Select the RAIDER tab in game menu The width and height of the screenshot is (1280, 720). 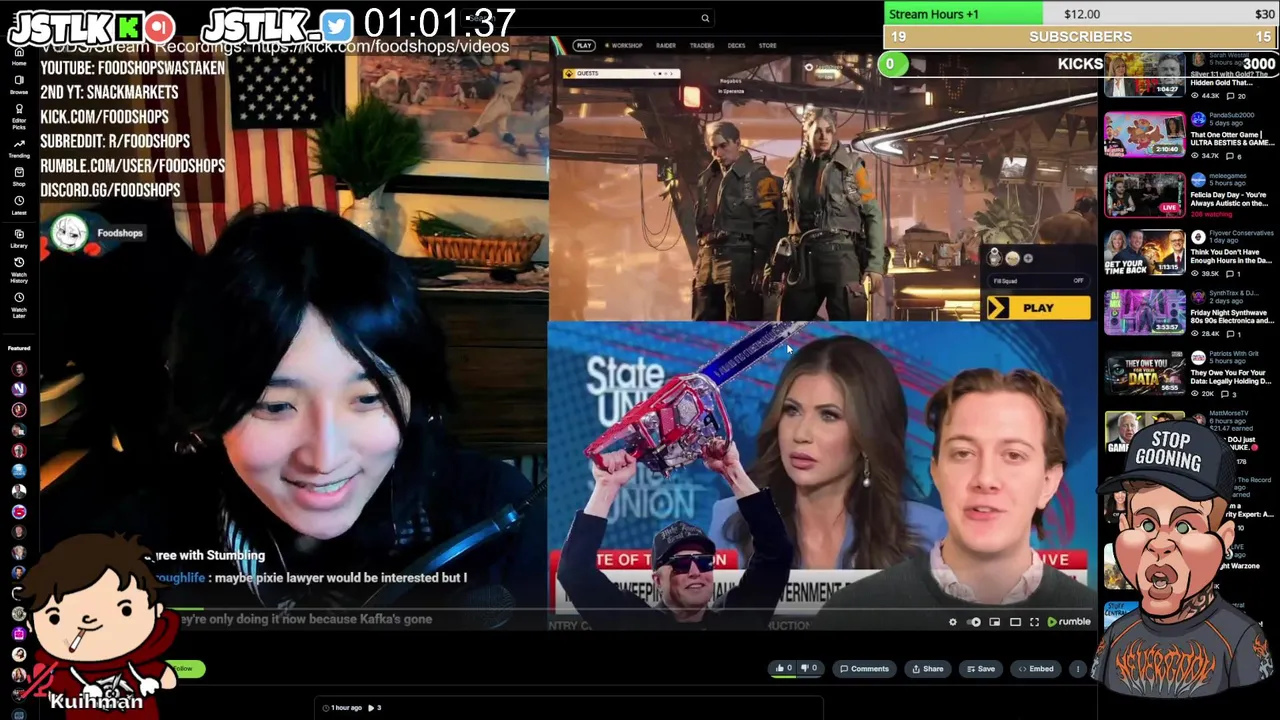[x=666, y=46]
